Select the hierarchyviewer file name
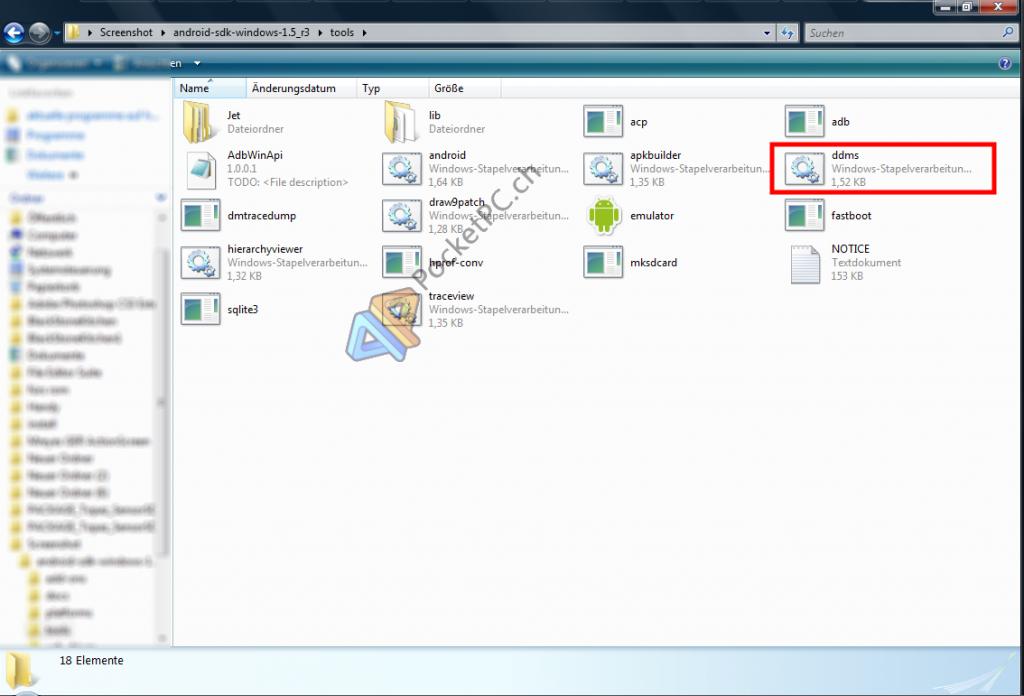 tap(265, 249)
